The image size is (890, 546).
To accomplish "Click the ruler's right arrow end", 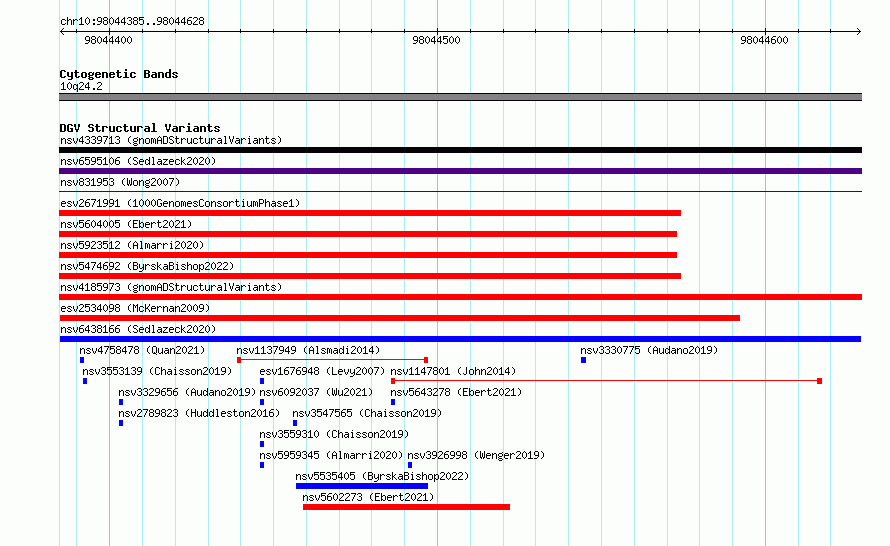I will pyautogui.click(x=859, y=31).
